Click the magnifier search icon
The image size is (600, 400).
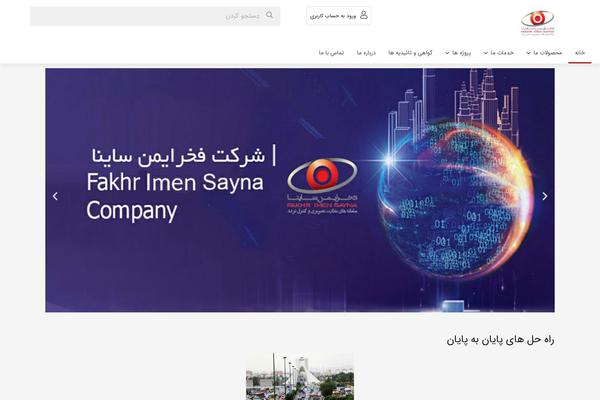click(x=269, y=15)
